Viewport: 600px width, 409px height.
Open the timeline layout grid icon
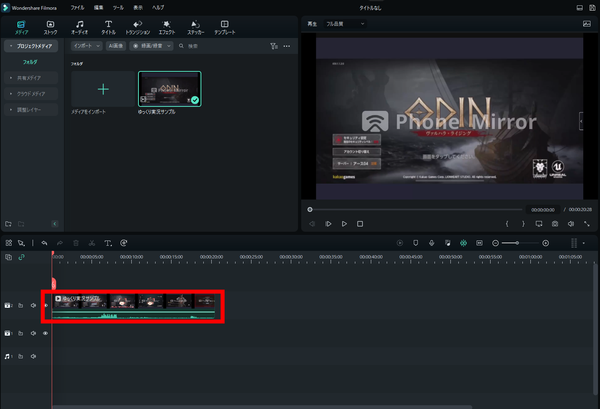click(8, 243)
